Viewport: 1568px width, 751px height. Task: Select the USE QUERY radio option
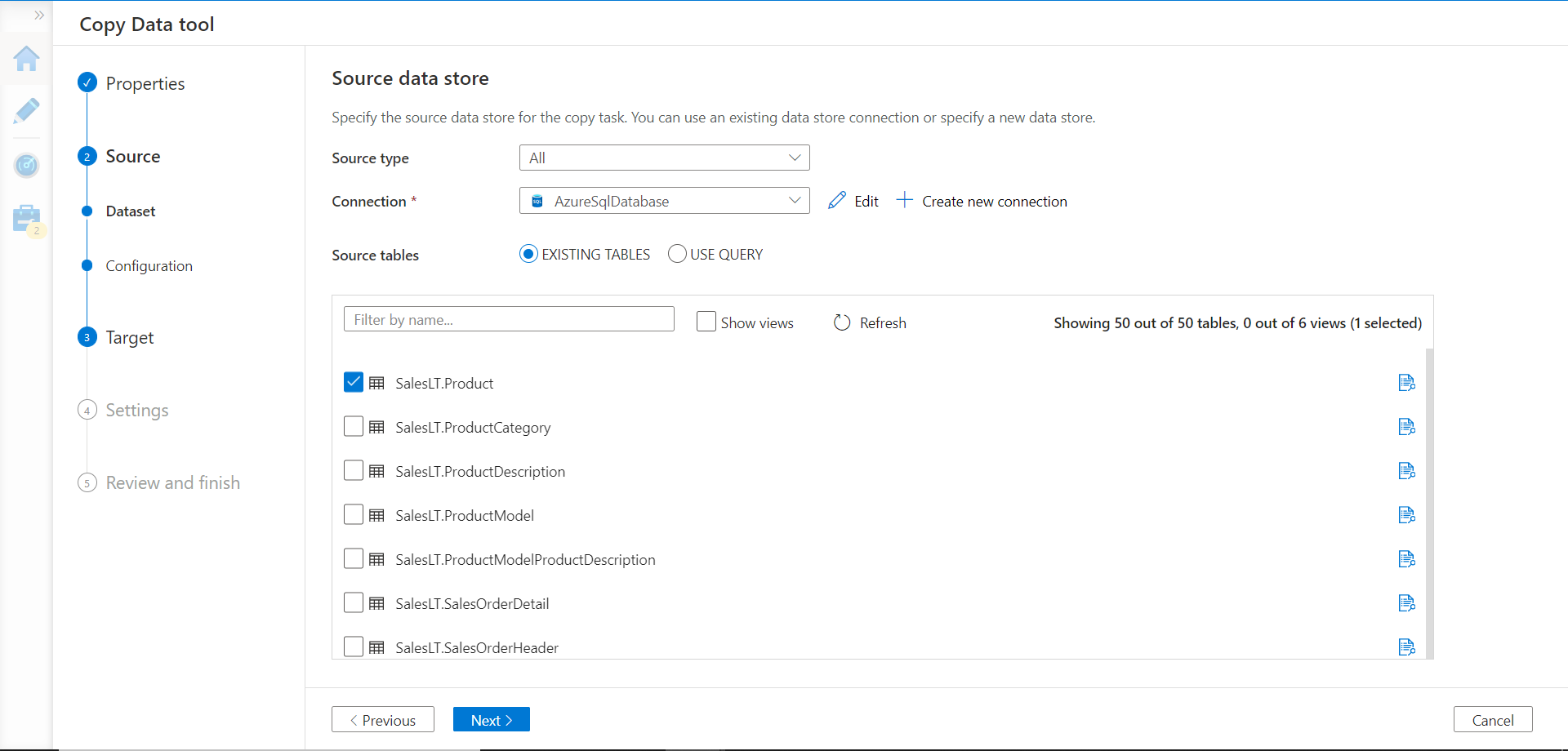(x=677, y=255)
